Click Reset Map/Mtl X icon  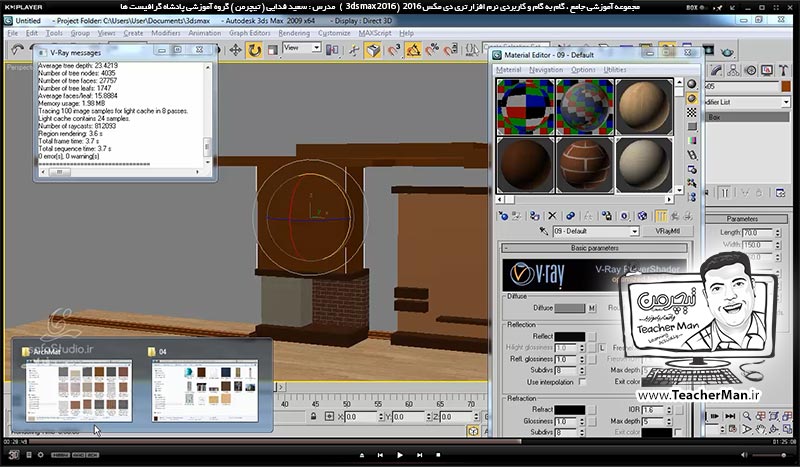click(552, 216)
